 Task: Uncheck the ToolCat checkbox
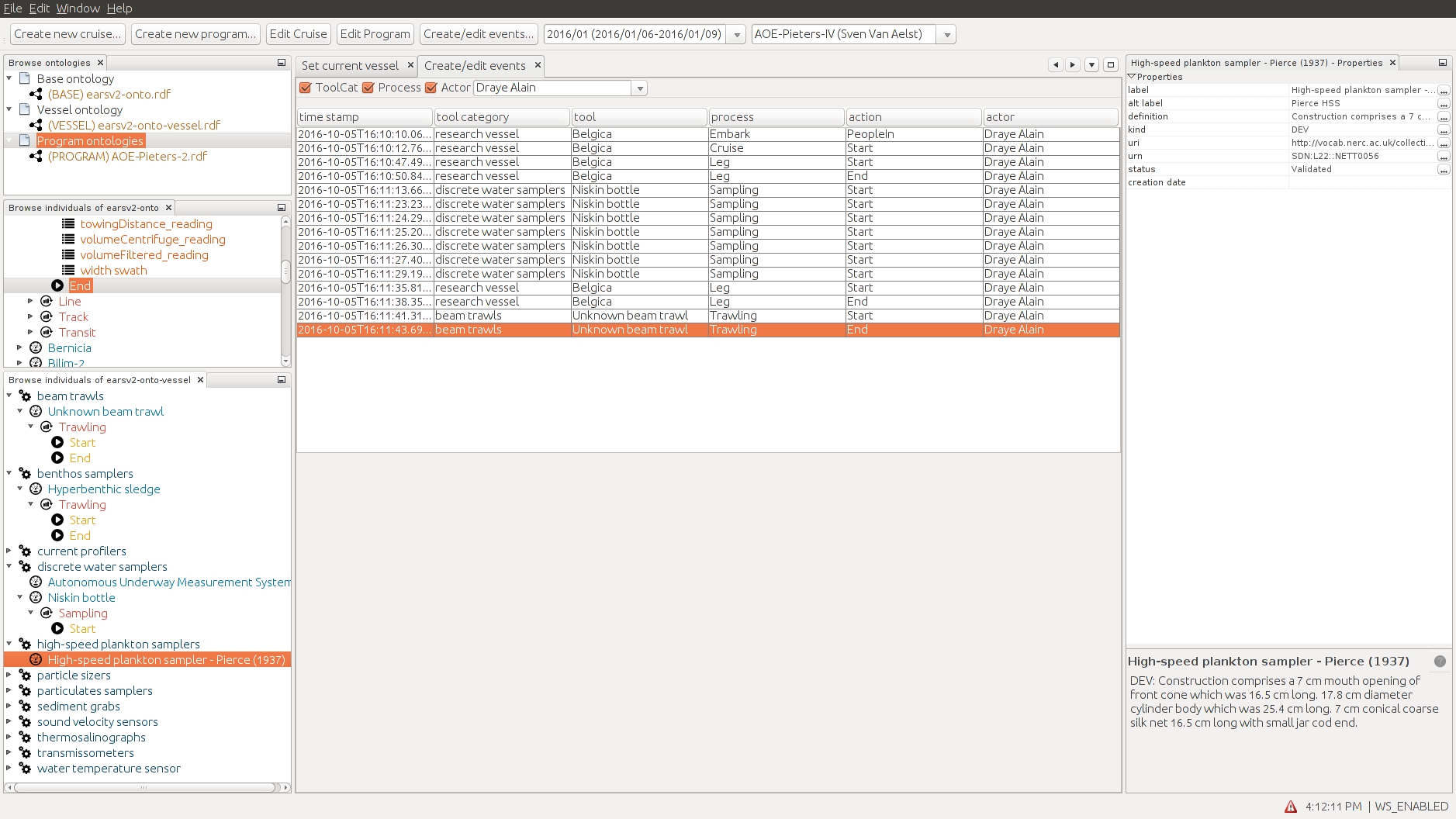pos(306,88)
